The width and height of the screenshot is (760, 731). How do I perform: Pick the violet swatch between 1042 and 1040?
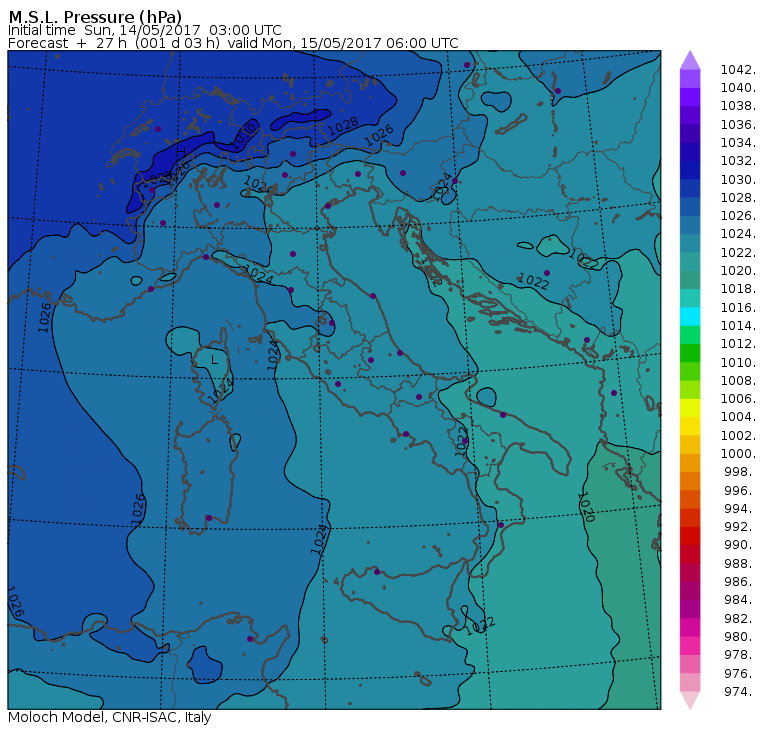690,79
